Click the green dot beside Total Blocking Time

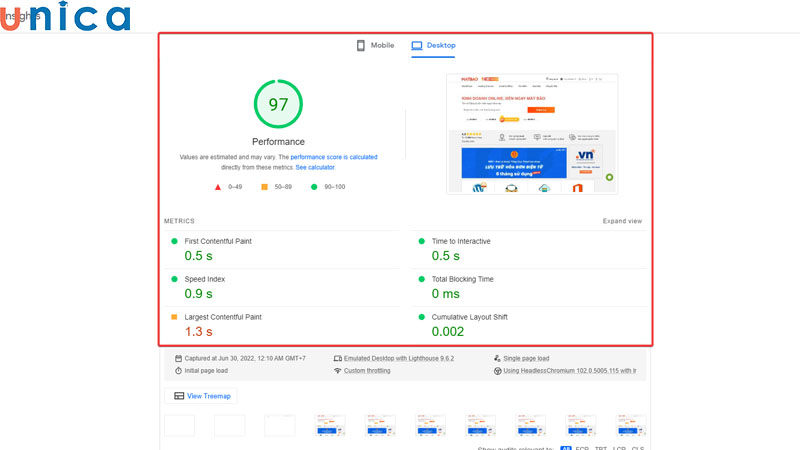click(x=421, y=279)
